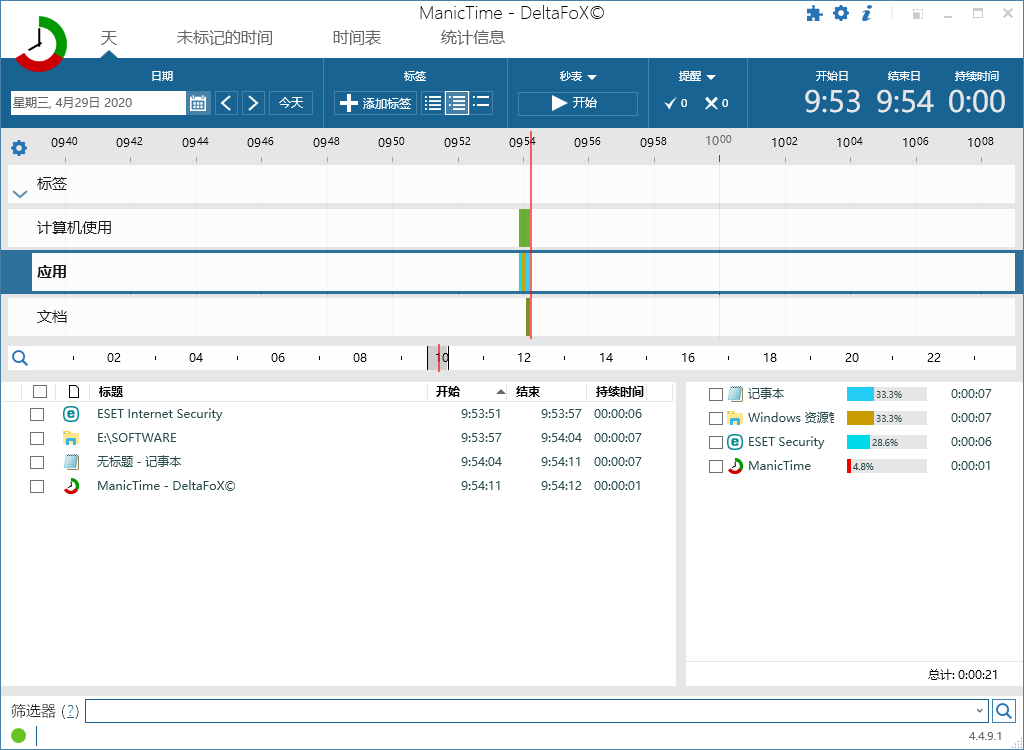This screenshot has height=750, width=1024.
Task: Click the green status indicator dot
Action: coord(18,736)
